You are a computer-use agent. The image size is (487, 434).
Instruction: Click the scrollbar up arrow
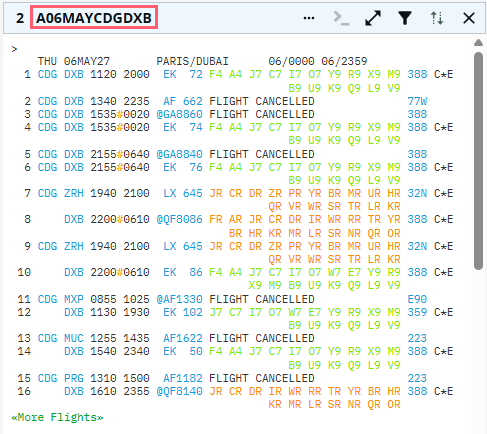[x=478, y=43]
